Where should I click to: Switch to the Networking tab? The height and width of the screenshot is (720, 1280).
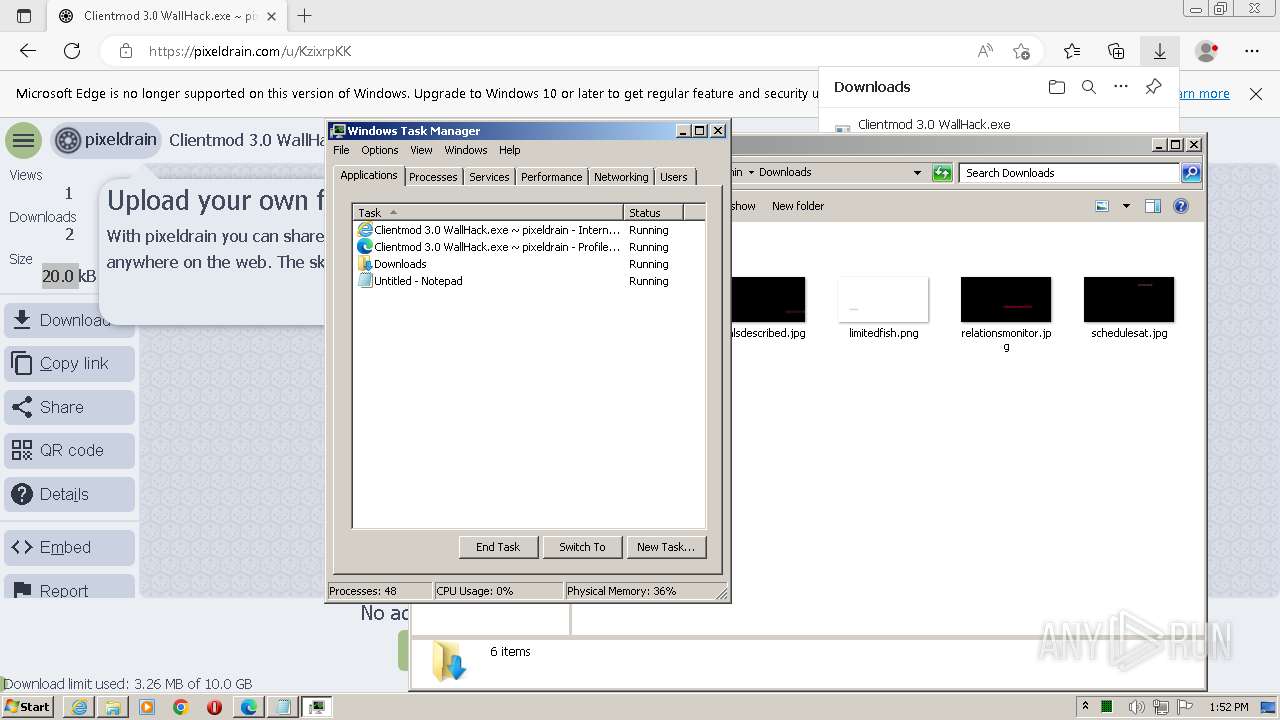[621, 177]
